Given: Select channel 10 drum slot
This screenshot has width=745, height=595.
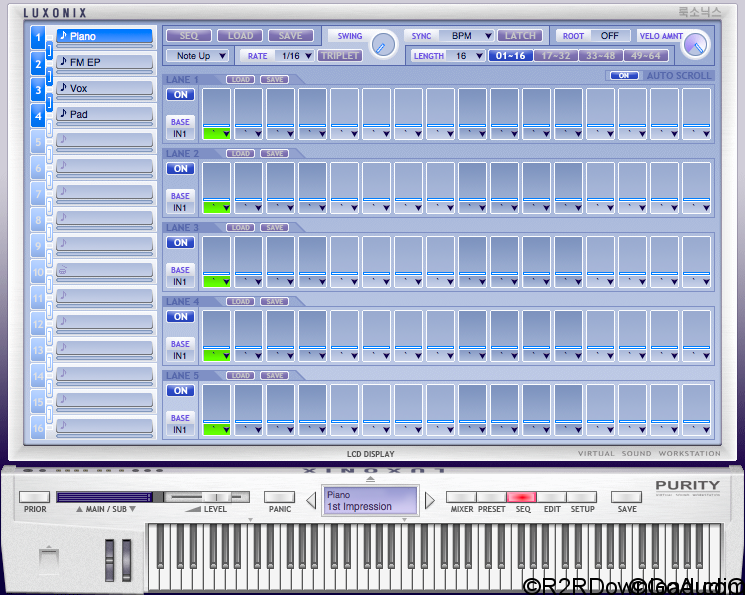Looking at the screenshot, I should point(105,271).
